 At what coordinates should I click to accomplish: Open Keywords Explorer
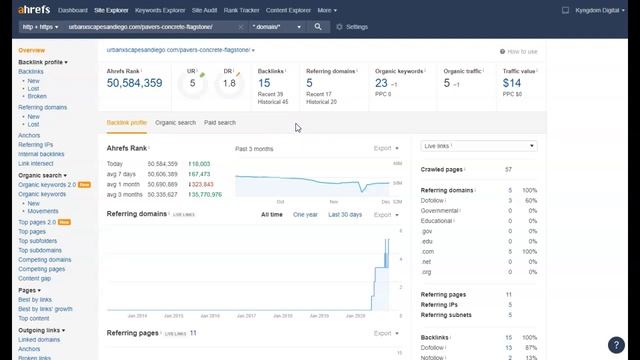160,10
